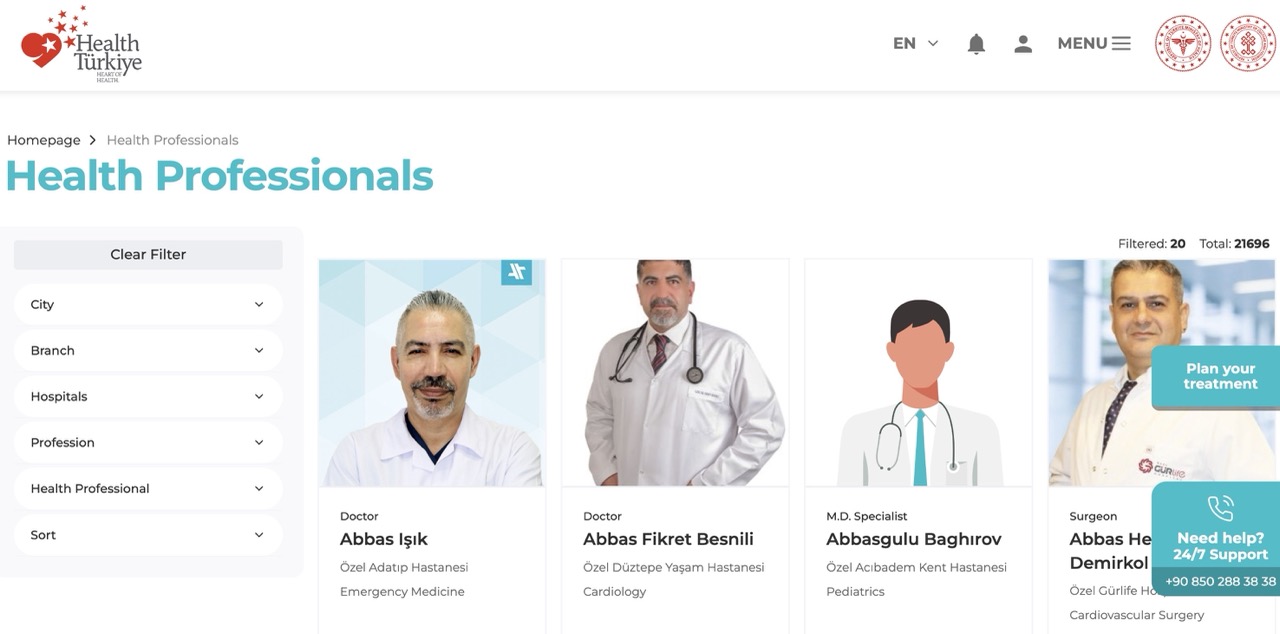
Task: Click the first red Ministry seal emblem
Action: pos(1183,44)
